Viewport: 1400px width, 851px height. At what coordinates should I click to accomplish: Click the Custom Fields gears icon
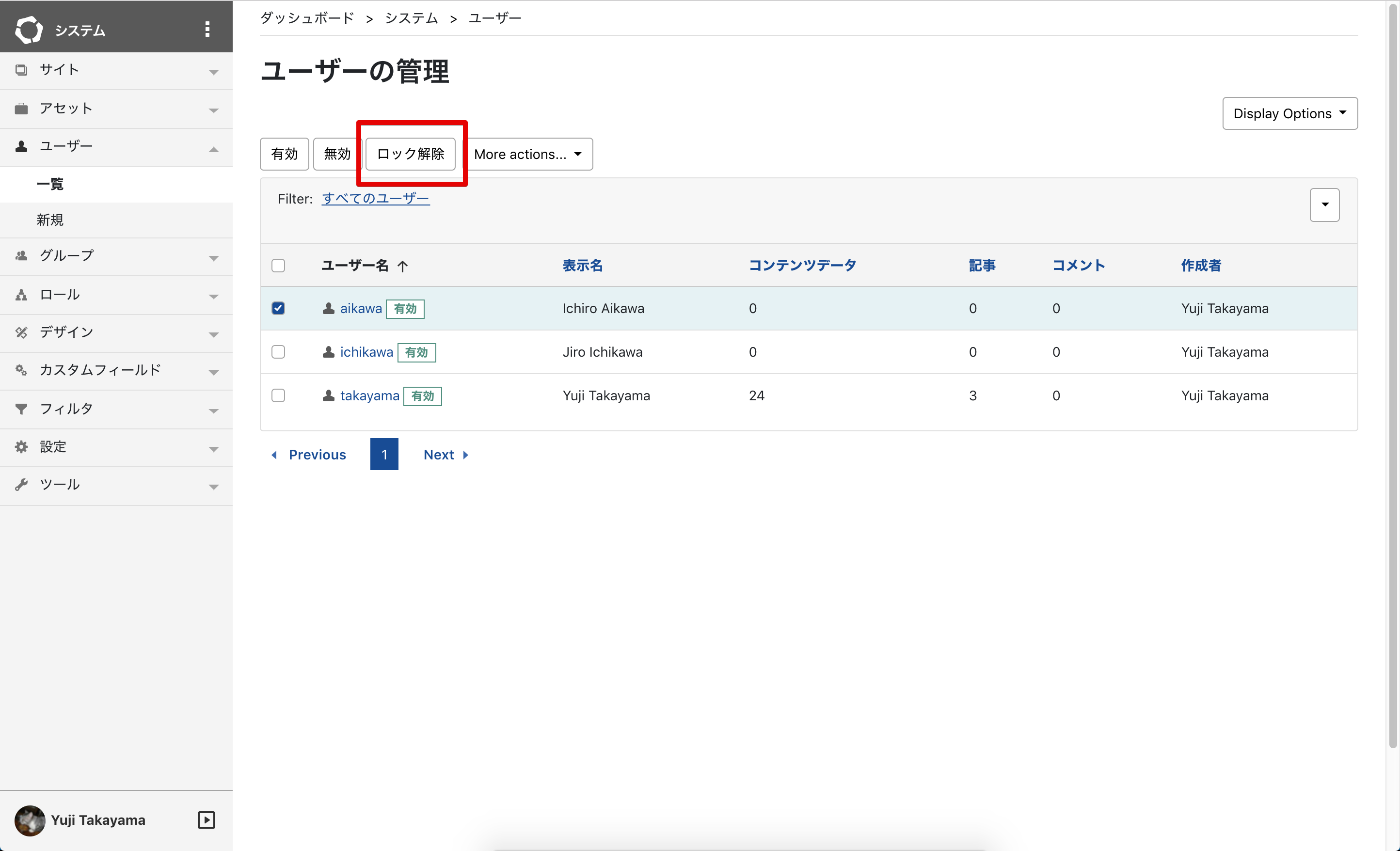click(21, 370)
